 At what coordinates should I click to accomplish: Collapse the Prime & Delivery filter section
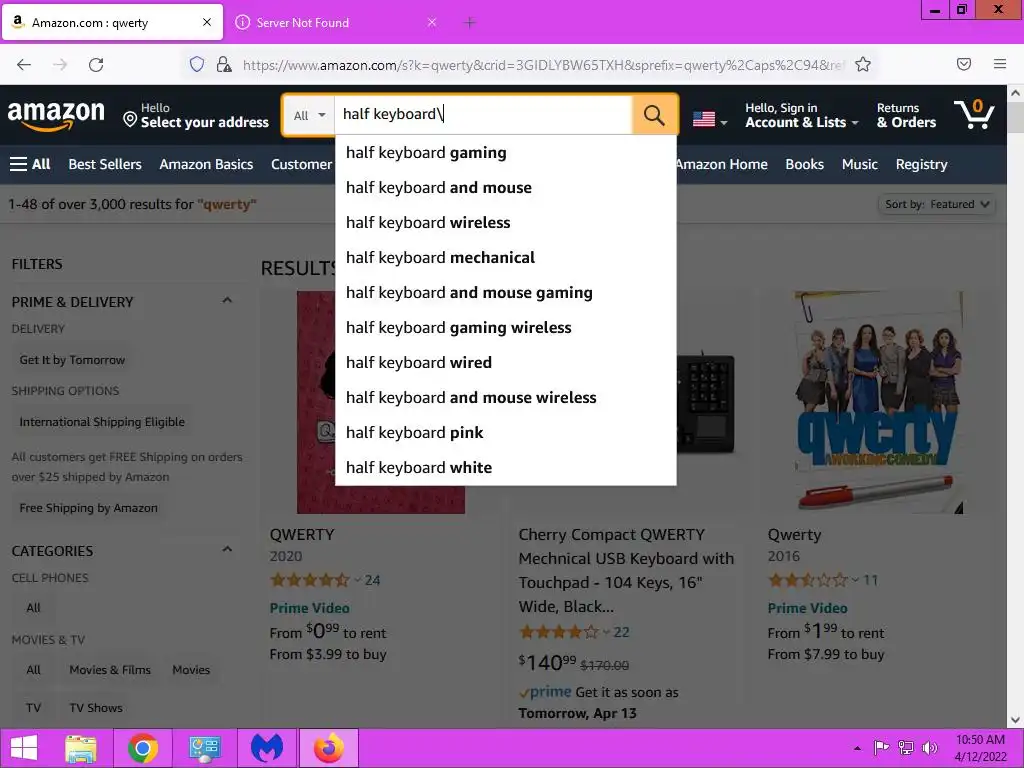click(227, 301)
